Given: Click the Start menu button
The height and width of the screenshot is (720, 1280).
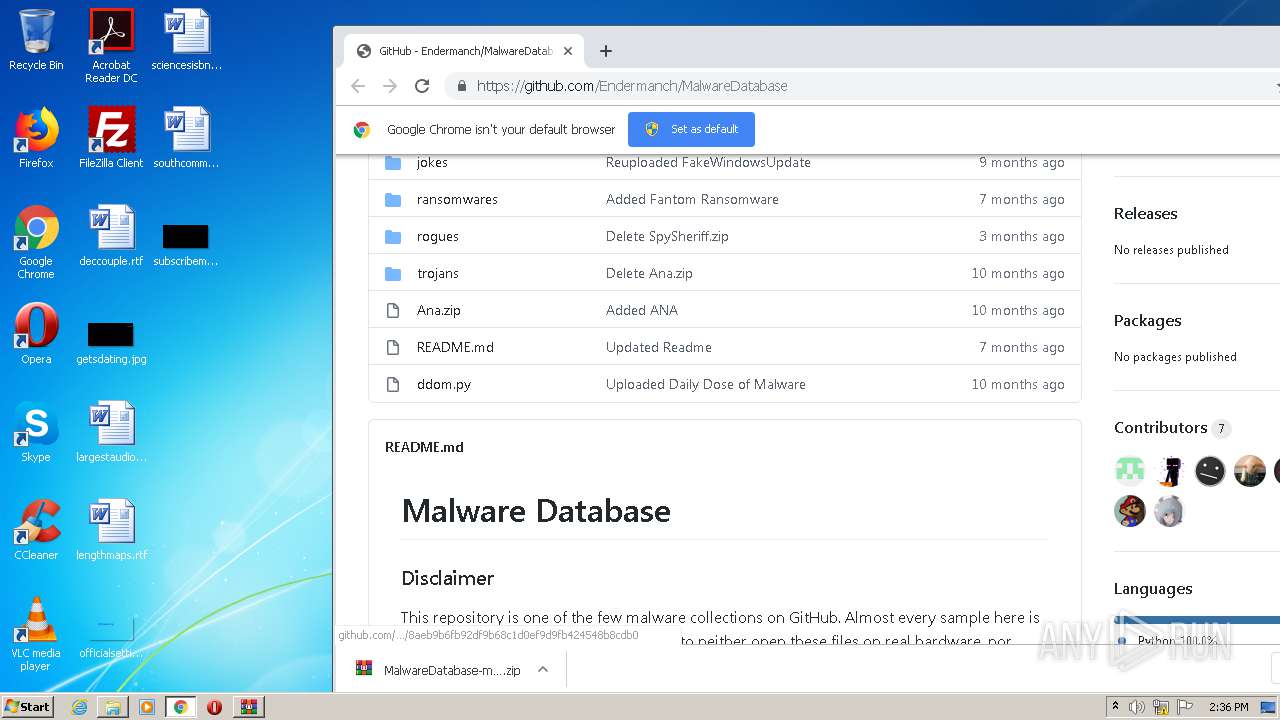Looking at the screenshot, I should click(x=28, y=707).
